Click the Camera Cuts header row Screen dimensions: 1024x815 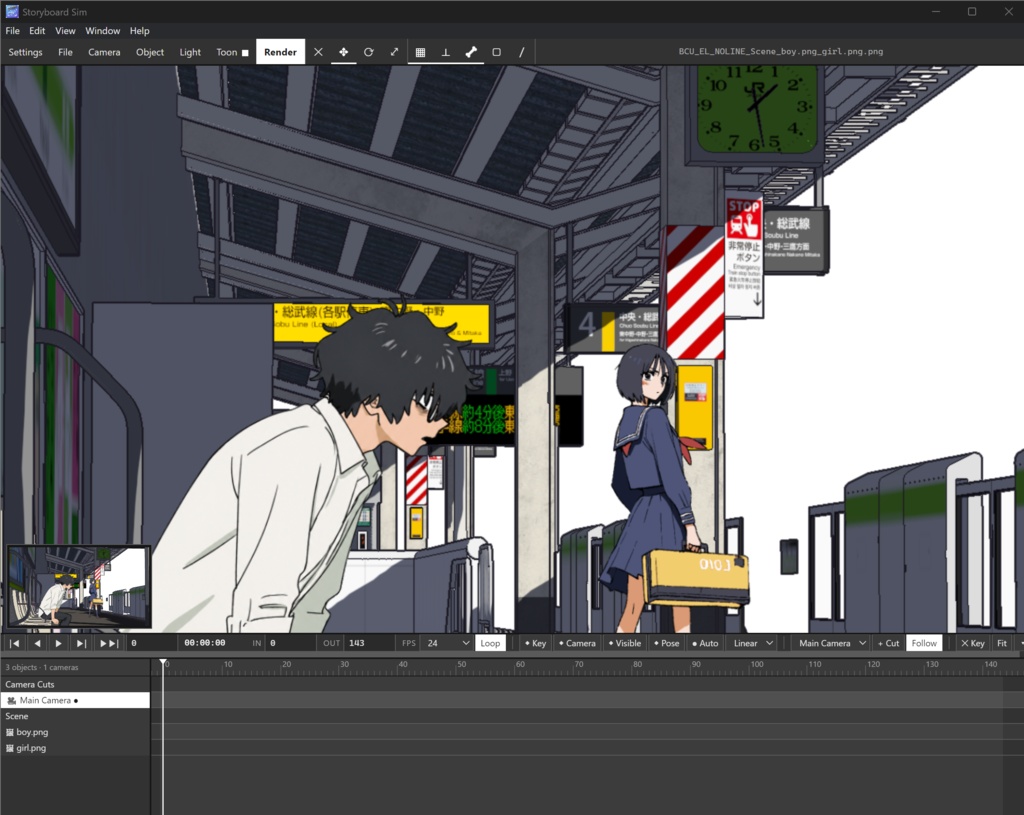75,684
